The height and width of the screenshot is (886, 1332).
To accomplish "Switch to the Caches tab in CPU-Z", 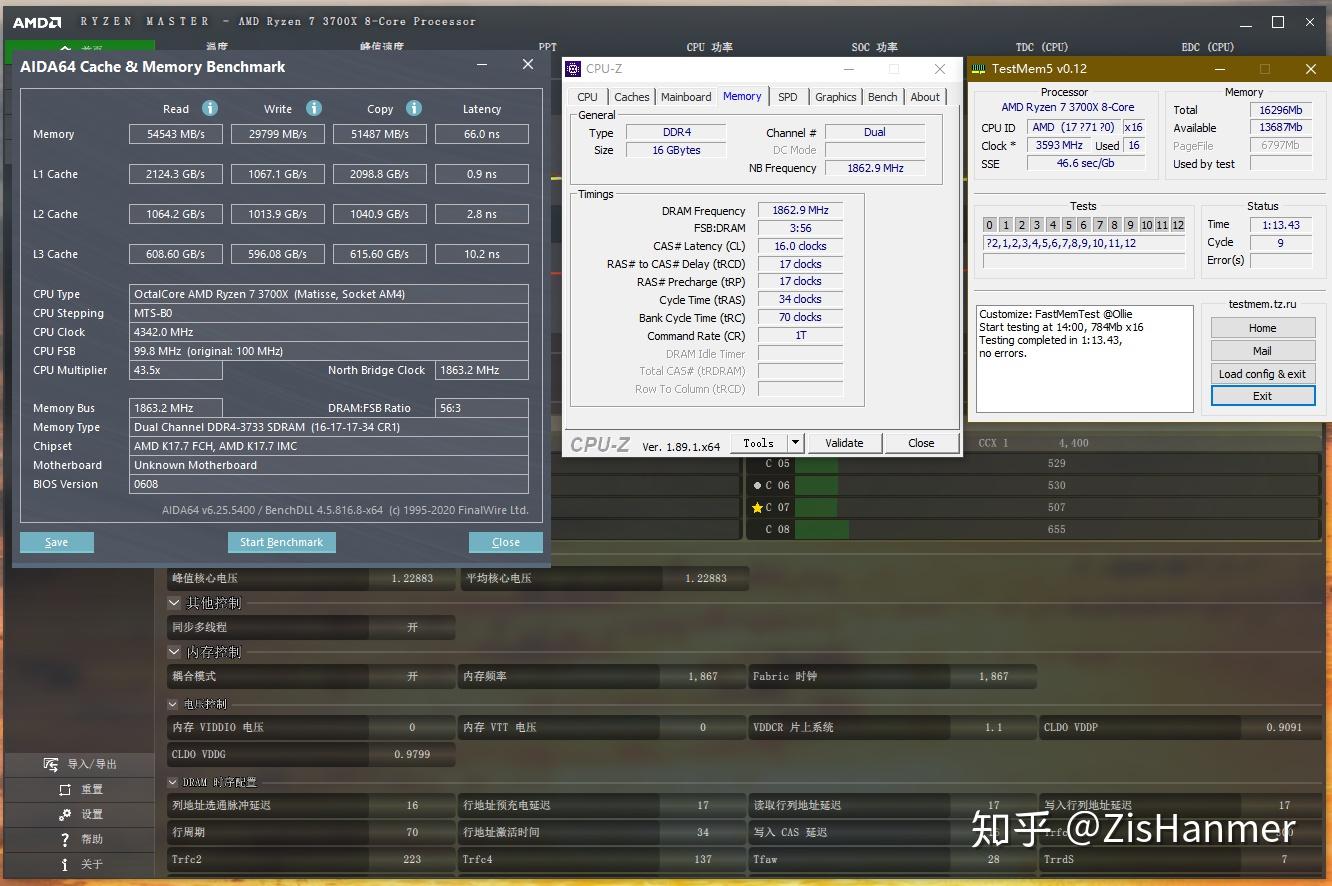I will 631,97.
